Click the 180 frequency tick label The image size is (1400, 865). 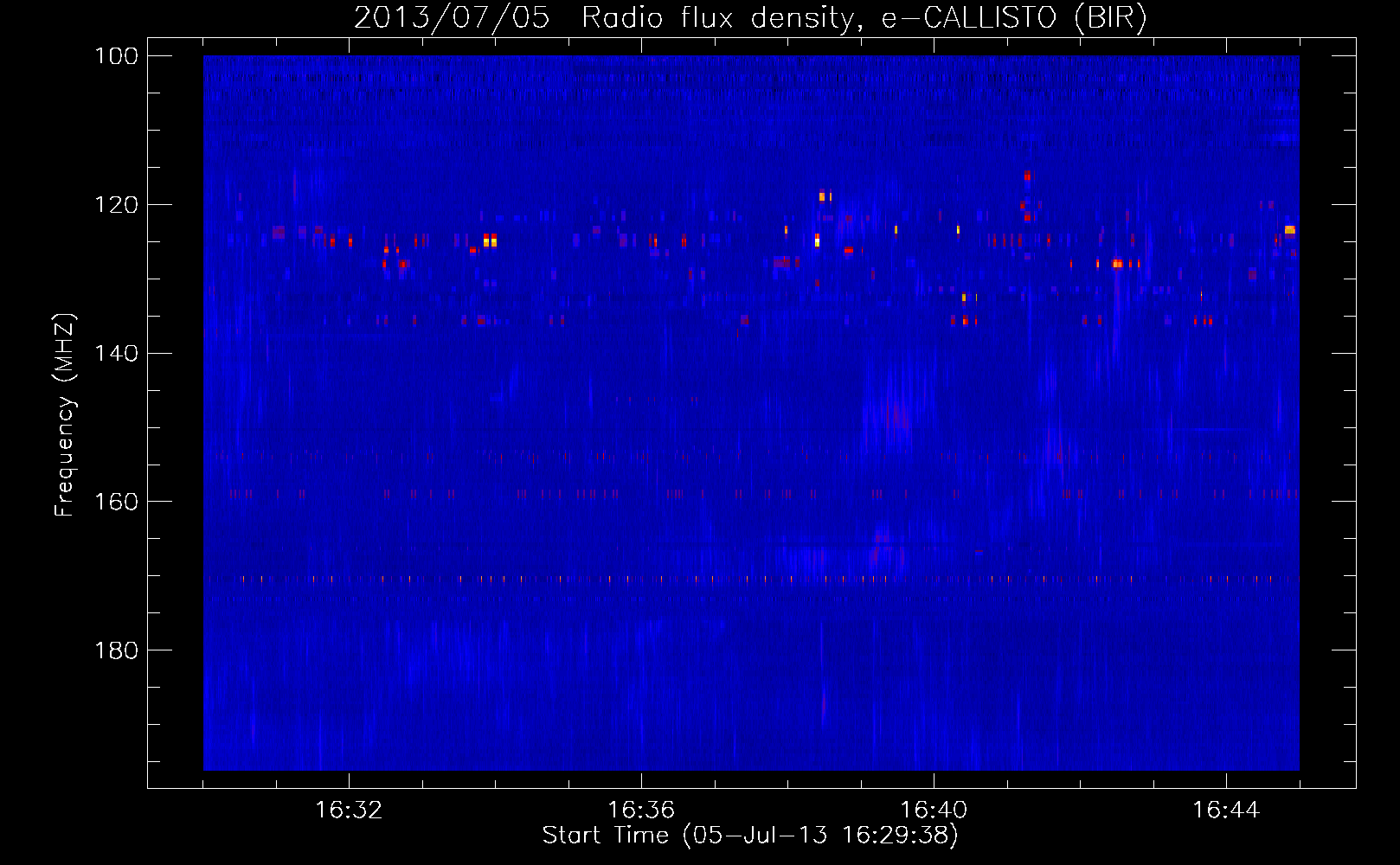[115, 650]
